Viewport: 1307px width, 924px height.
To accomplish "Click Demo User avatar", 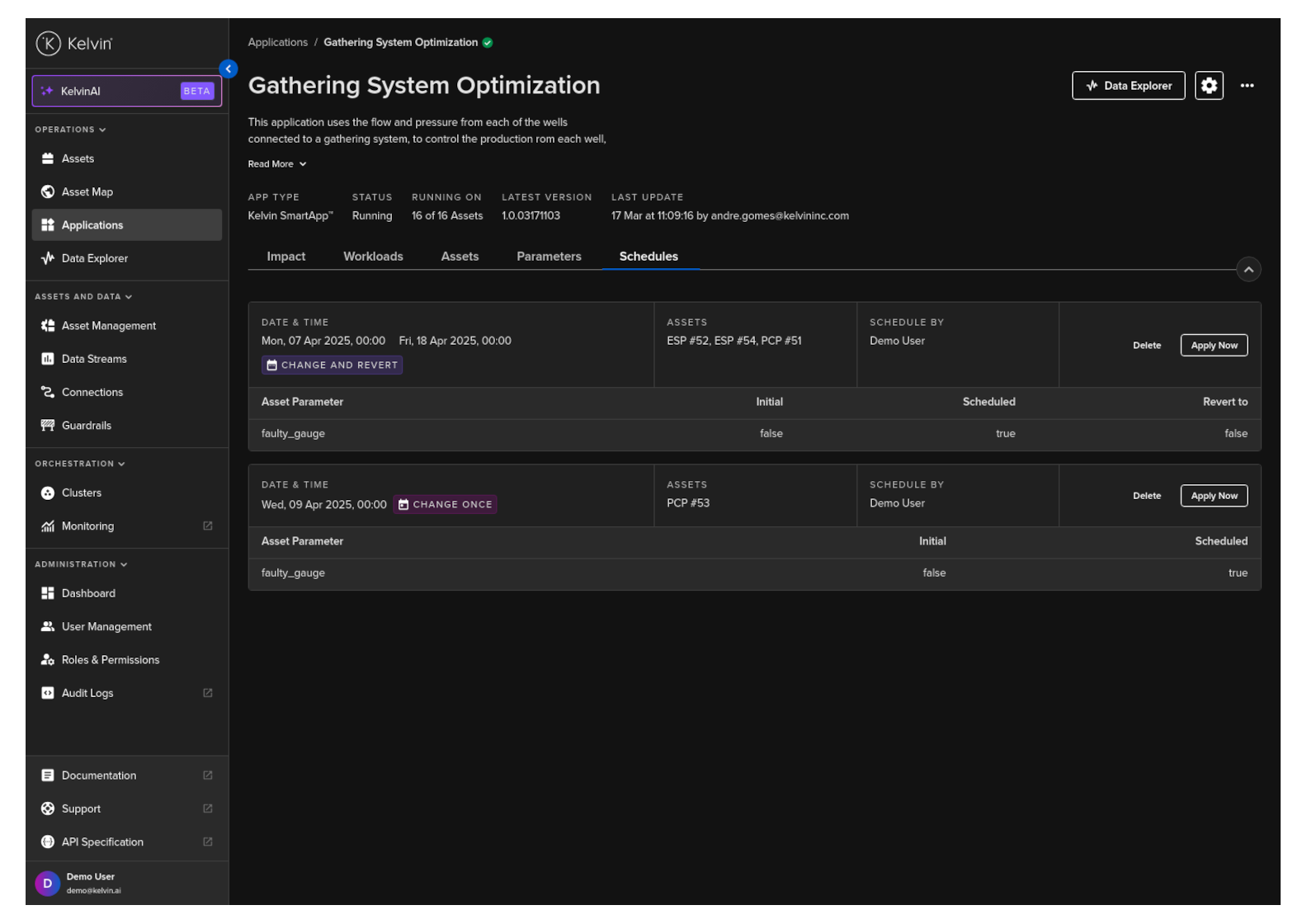I will pyautogui.click(x=47, y=883).
